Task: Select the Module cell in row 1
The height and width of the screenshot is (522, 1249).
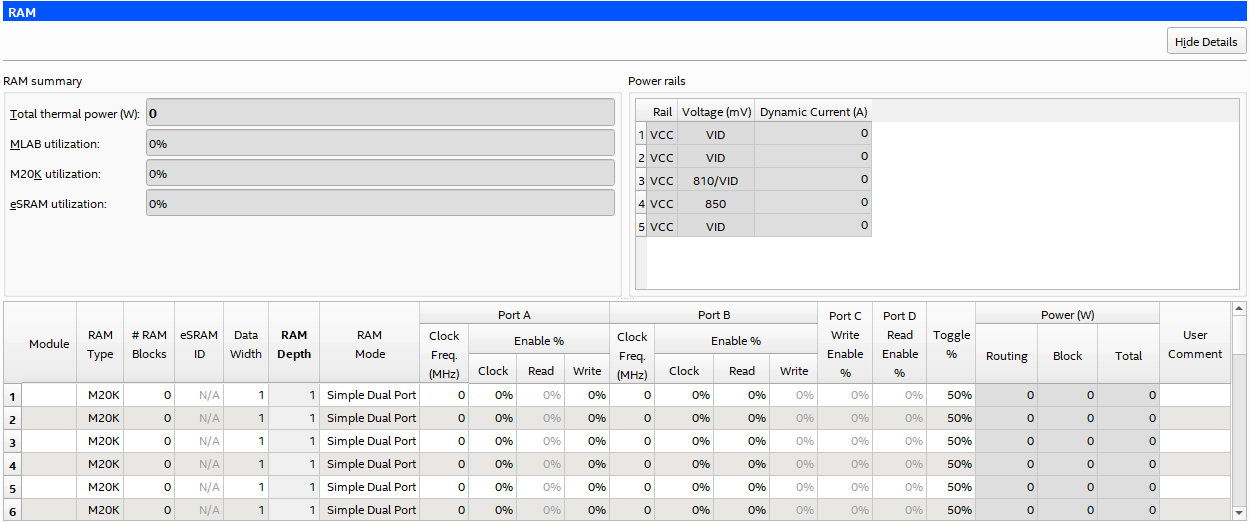Action: tap(49, 395)
